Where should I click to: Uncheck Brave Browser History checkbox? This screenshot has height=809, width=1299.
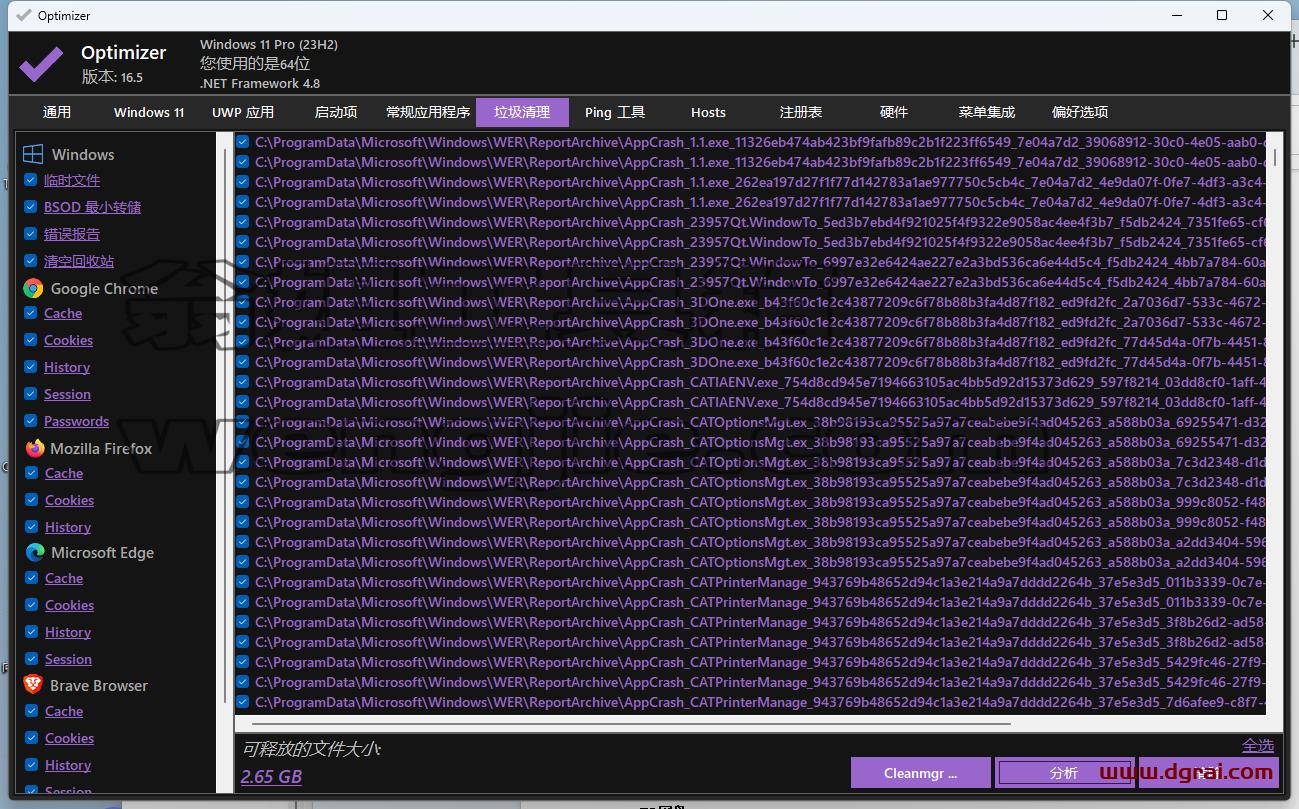tap(31, 765)
